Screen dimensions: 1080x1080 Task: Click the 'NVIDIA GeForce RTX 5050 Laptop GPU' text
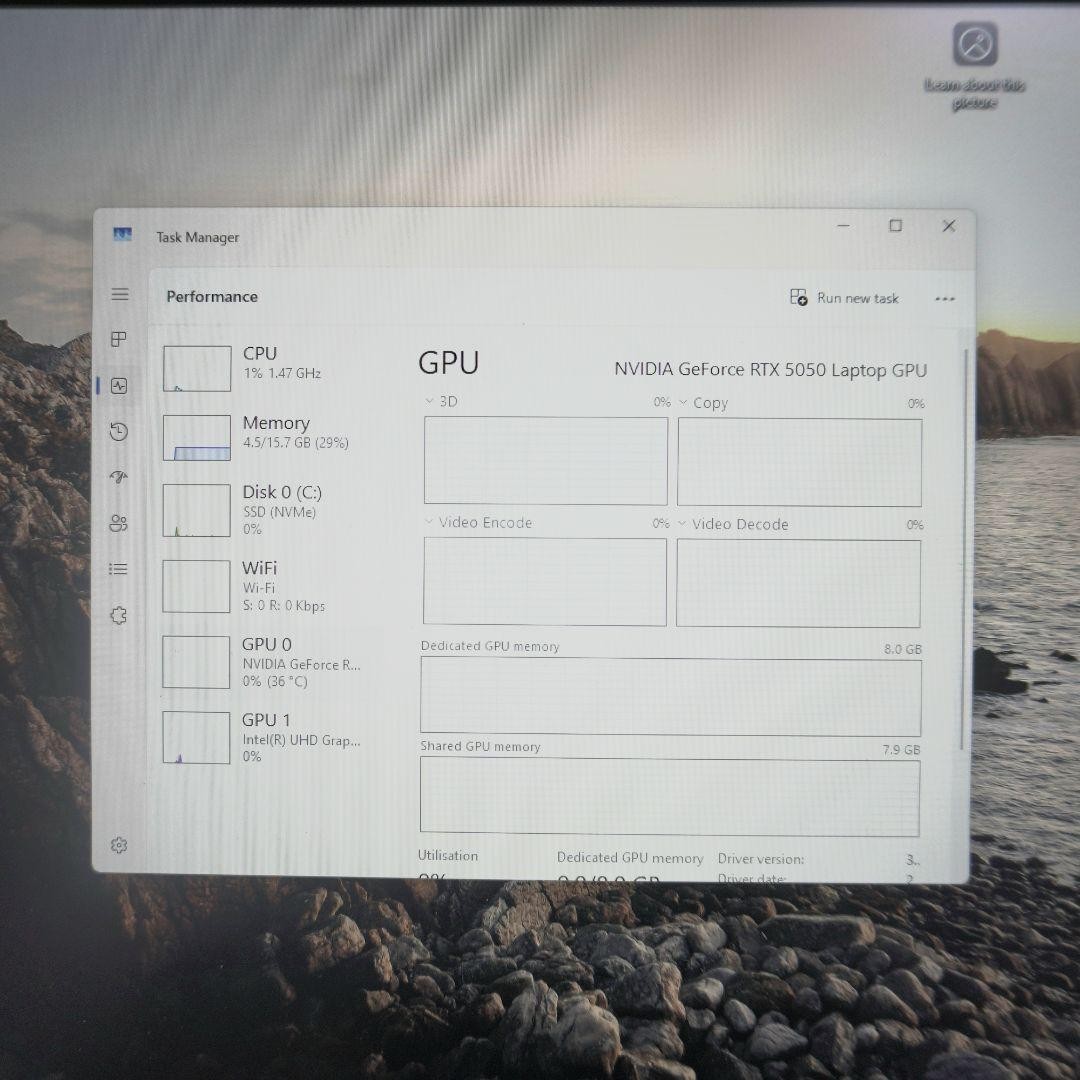click(771, 370)
